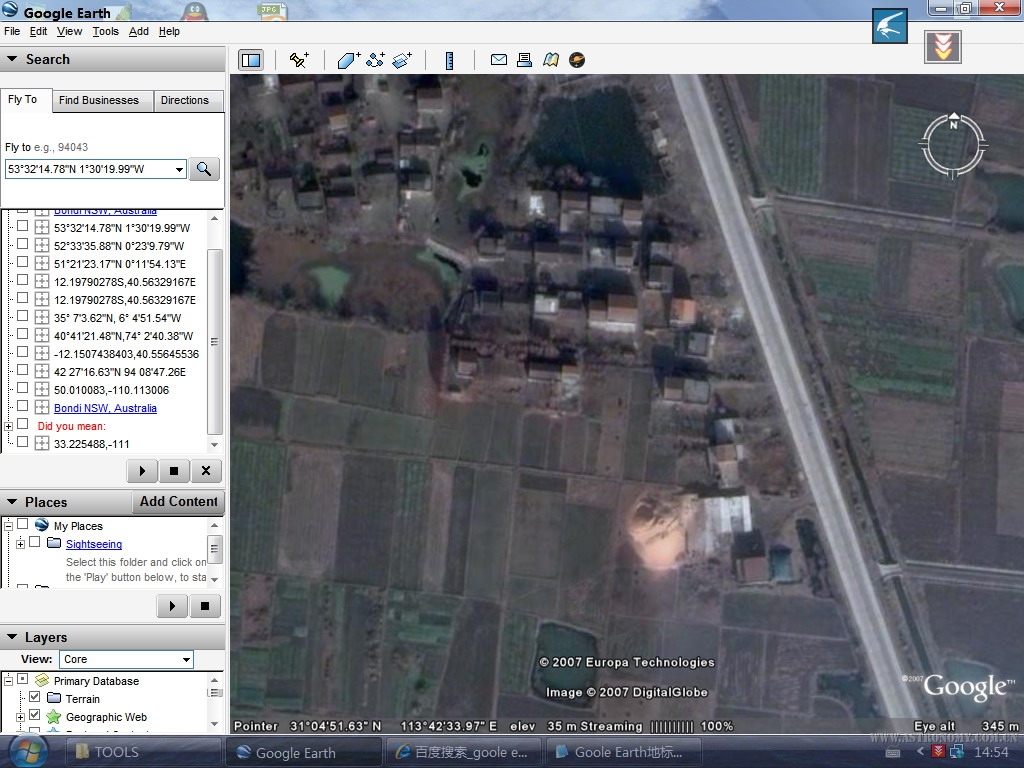Open the Sightseeing link
Screen dimensions: 1024x768
(x=94, y=544)
